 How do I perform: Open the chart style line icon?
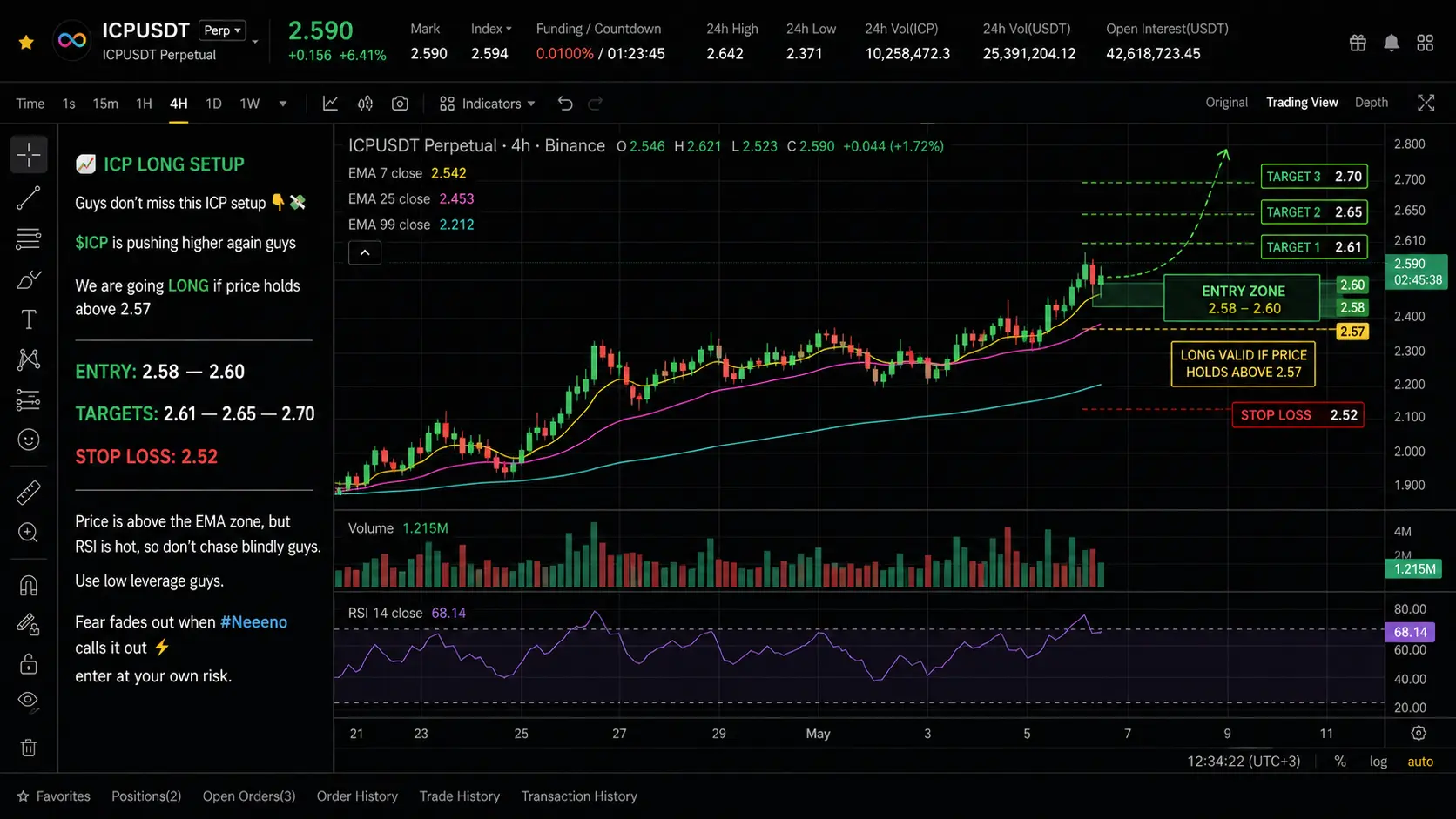[330, 104]
